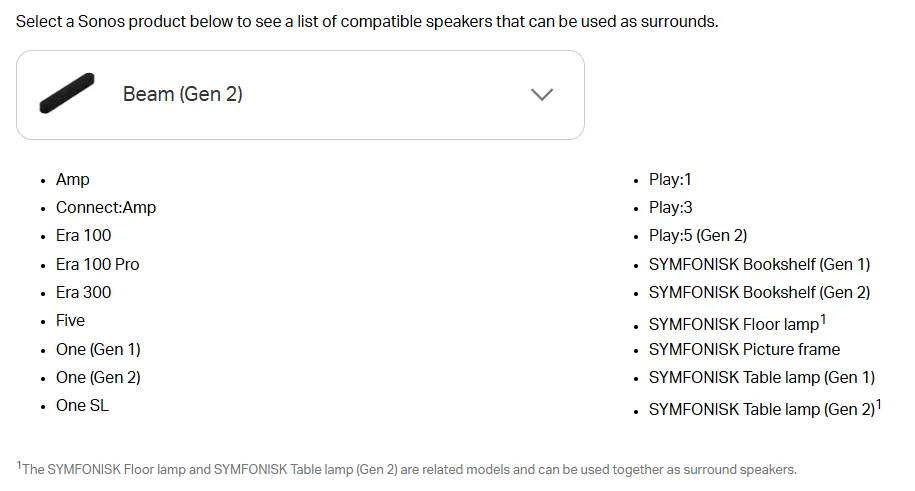The image size is (915, 491).
Task: Click the Play:5 (Gen 2) entry
Action: (x=698, y=235)
